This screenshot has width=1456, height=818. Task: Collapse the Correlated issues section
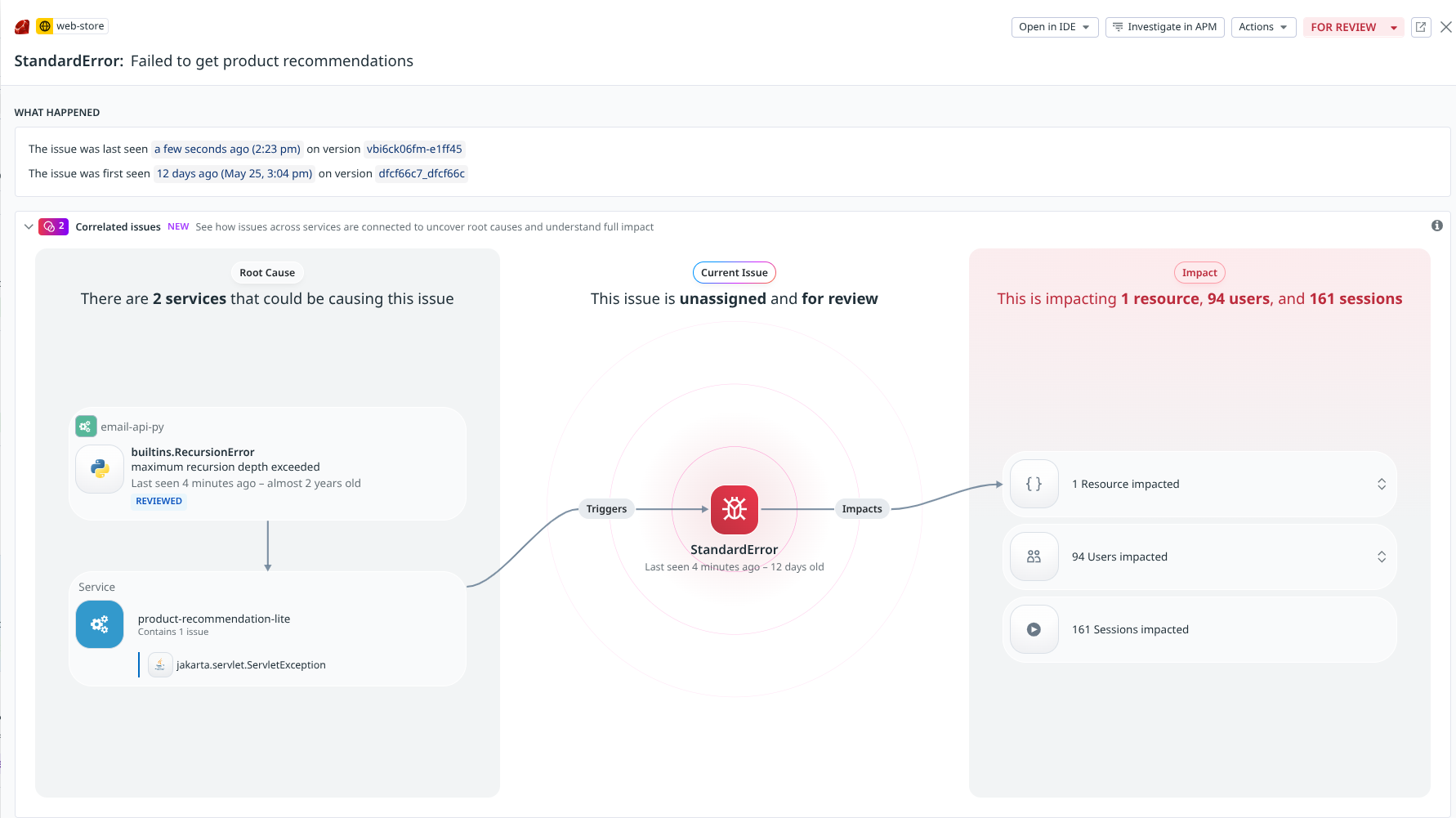29,226
